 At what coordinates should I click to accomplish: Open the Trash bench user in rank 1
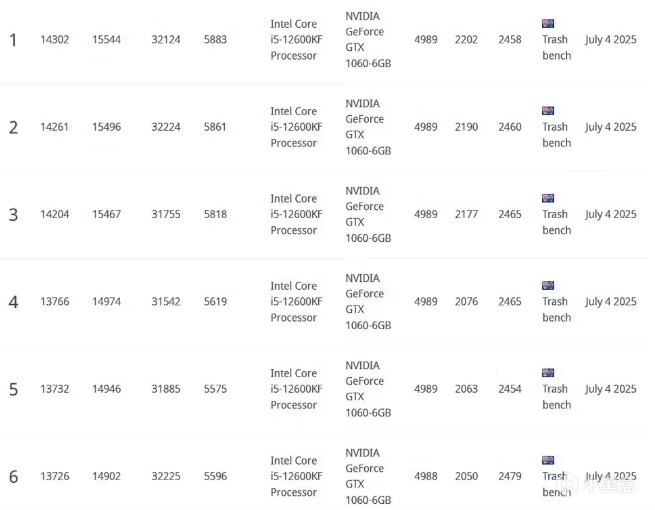coord(556,48)
